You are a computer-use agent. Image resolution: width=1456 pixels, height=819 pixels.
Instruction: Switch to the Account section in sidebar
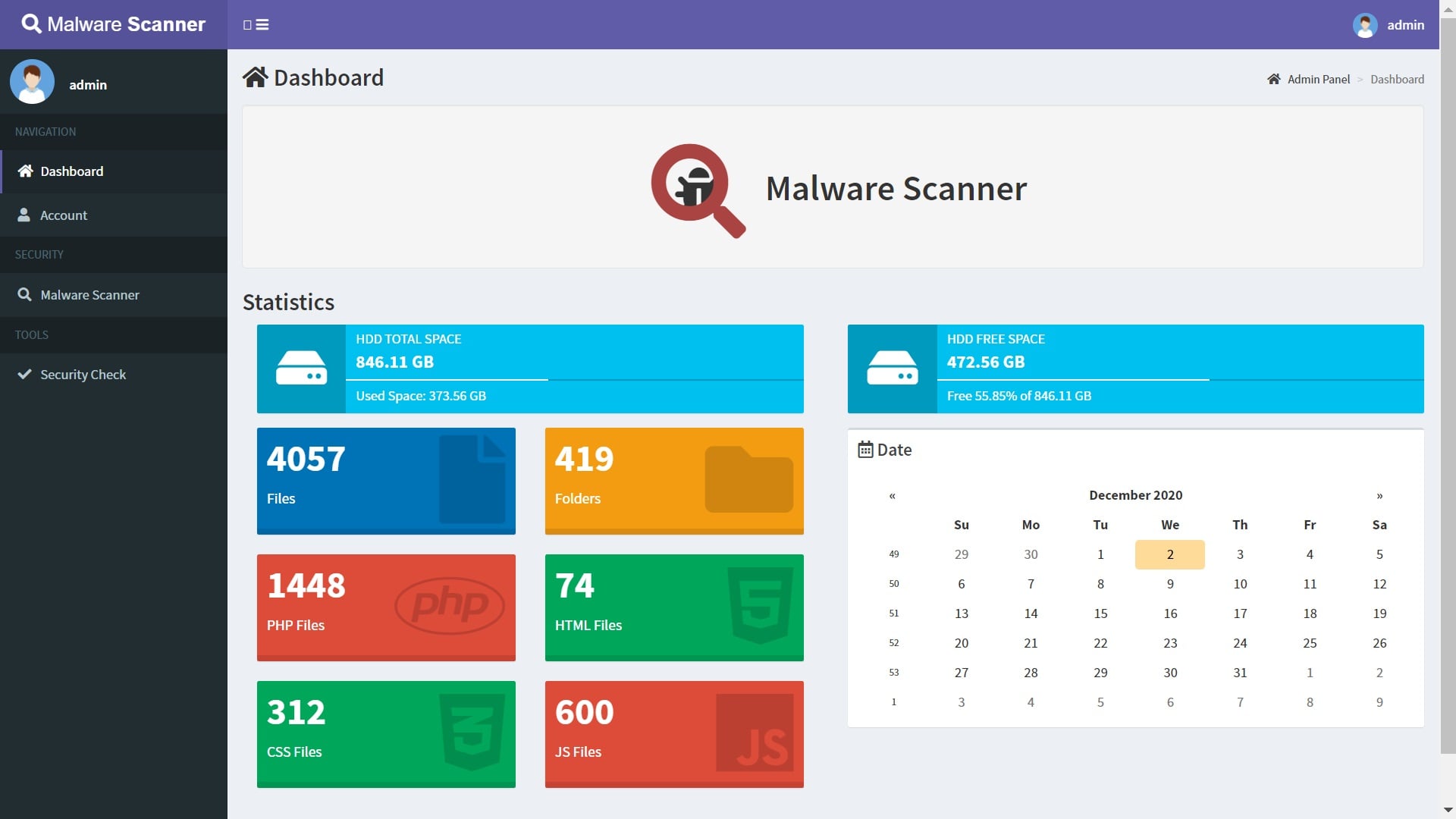(x=64, y=215)
